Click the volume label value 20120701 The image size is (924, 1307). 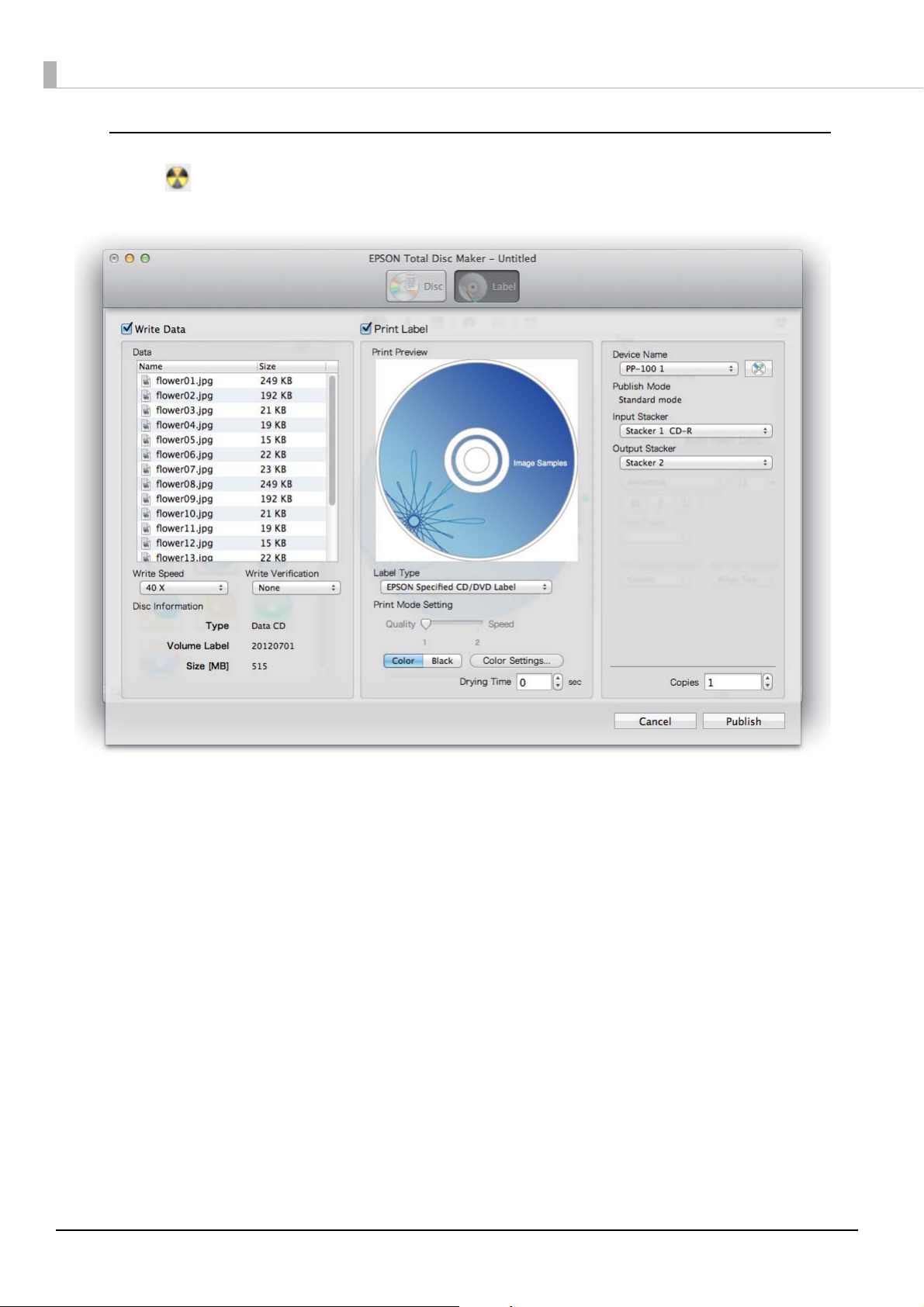tap(273, 646)
